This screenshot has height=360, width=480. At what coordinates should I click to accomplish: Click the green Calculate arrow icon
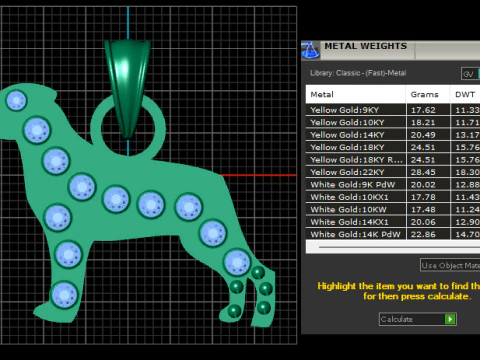pos(450,319)
